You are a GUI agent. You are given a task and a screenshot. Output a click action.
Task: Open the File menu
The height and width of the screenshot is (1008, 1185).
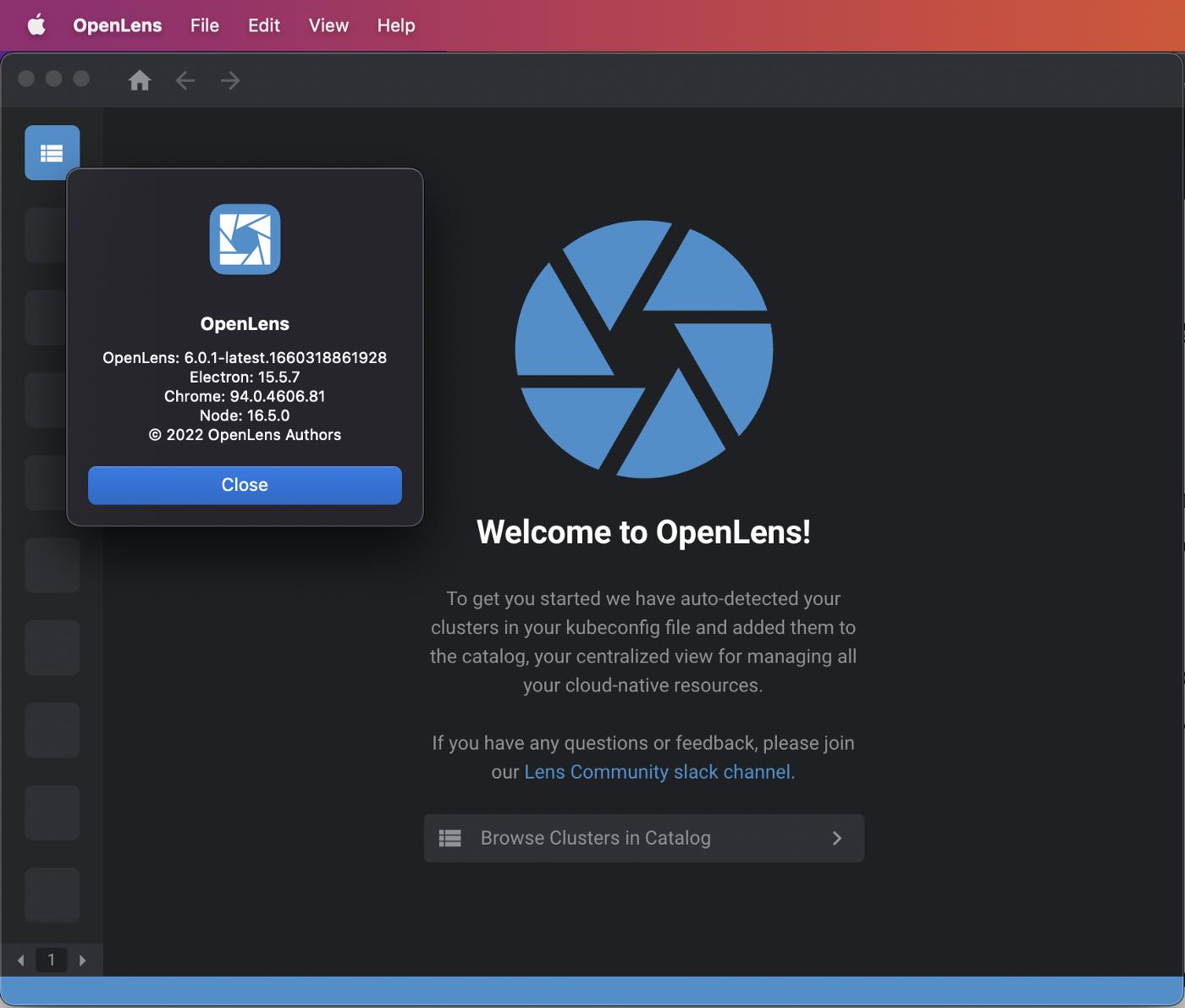click(x=204, y=25)
